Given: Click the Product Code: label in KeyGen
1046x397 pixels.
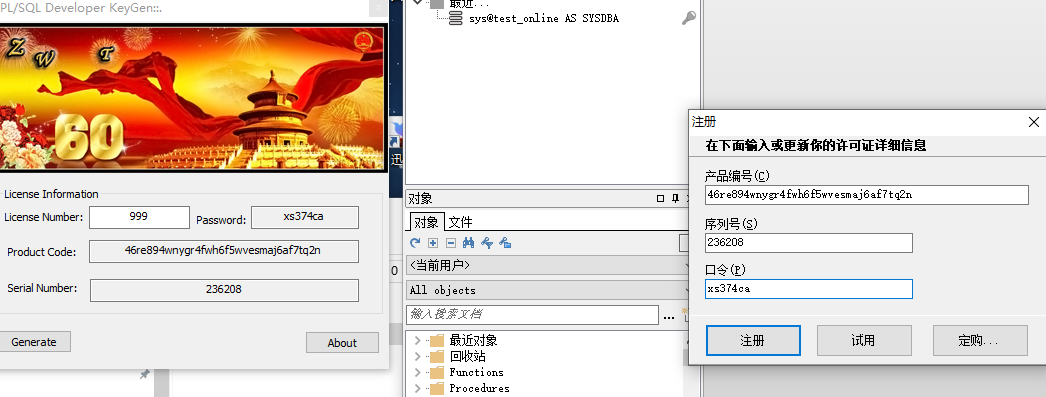Looking at the screenshot, I should tap(41, 252).
